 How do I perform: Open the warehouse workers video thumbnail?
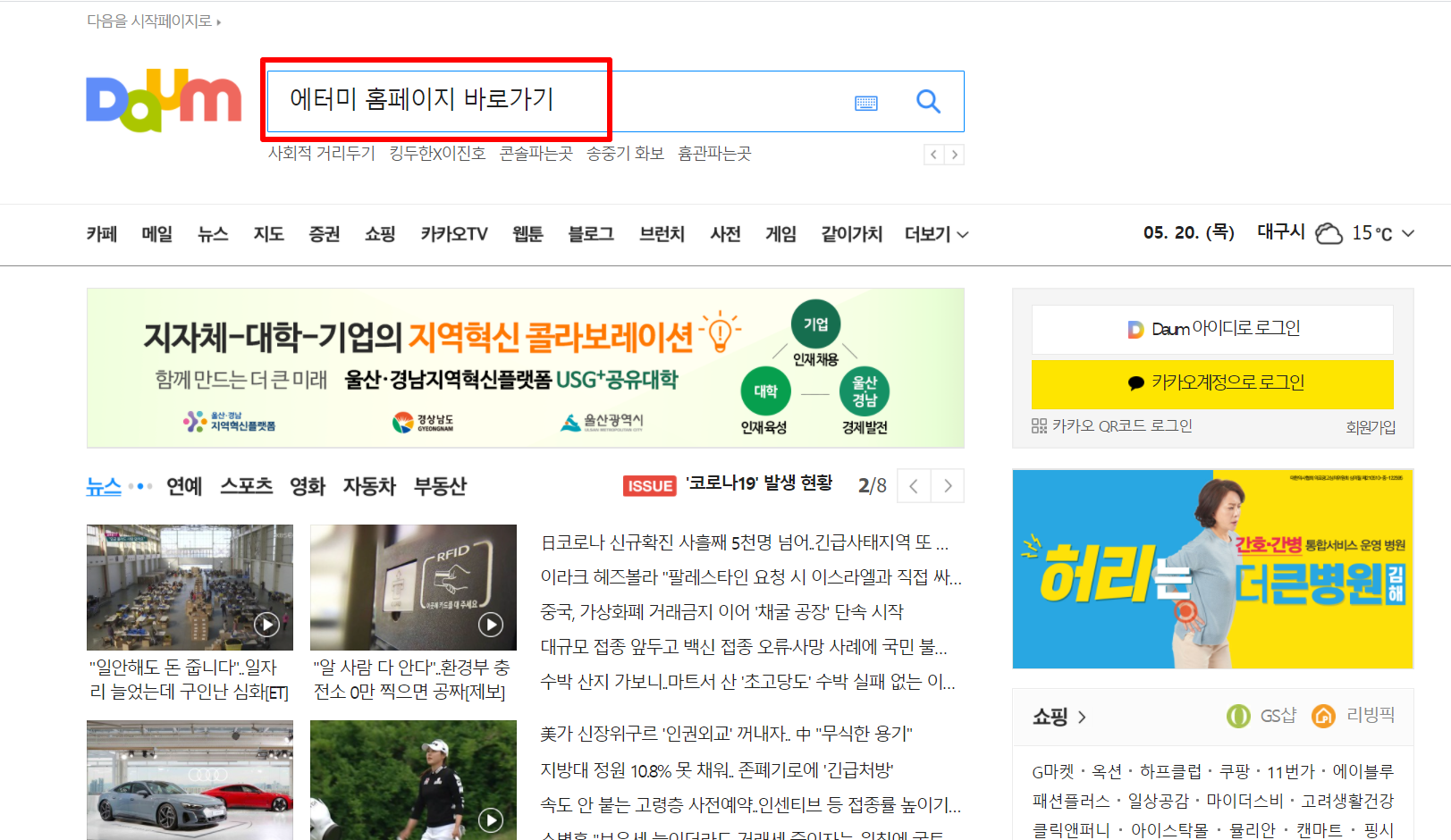click(x=190, y=587)
